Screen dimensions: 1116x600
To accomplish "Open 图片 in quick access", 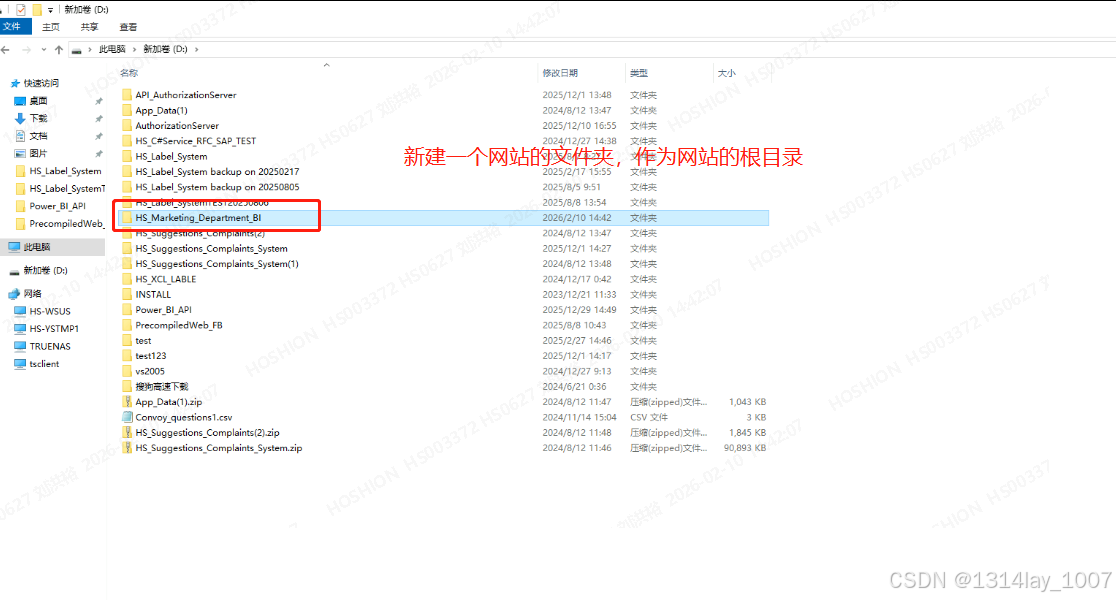I will tap(38, 153).
